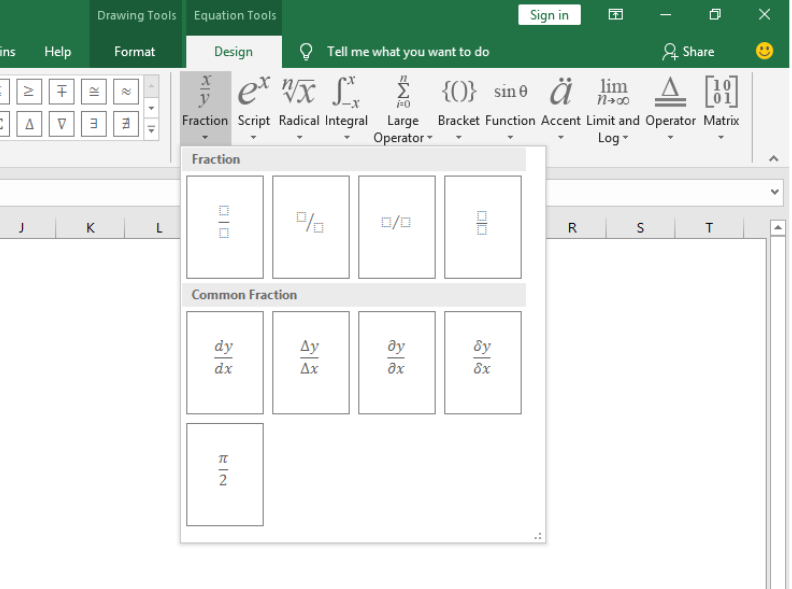Switch to the Format tab
Viewport: 792px width, 589px height.
coord(134,52)
